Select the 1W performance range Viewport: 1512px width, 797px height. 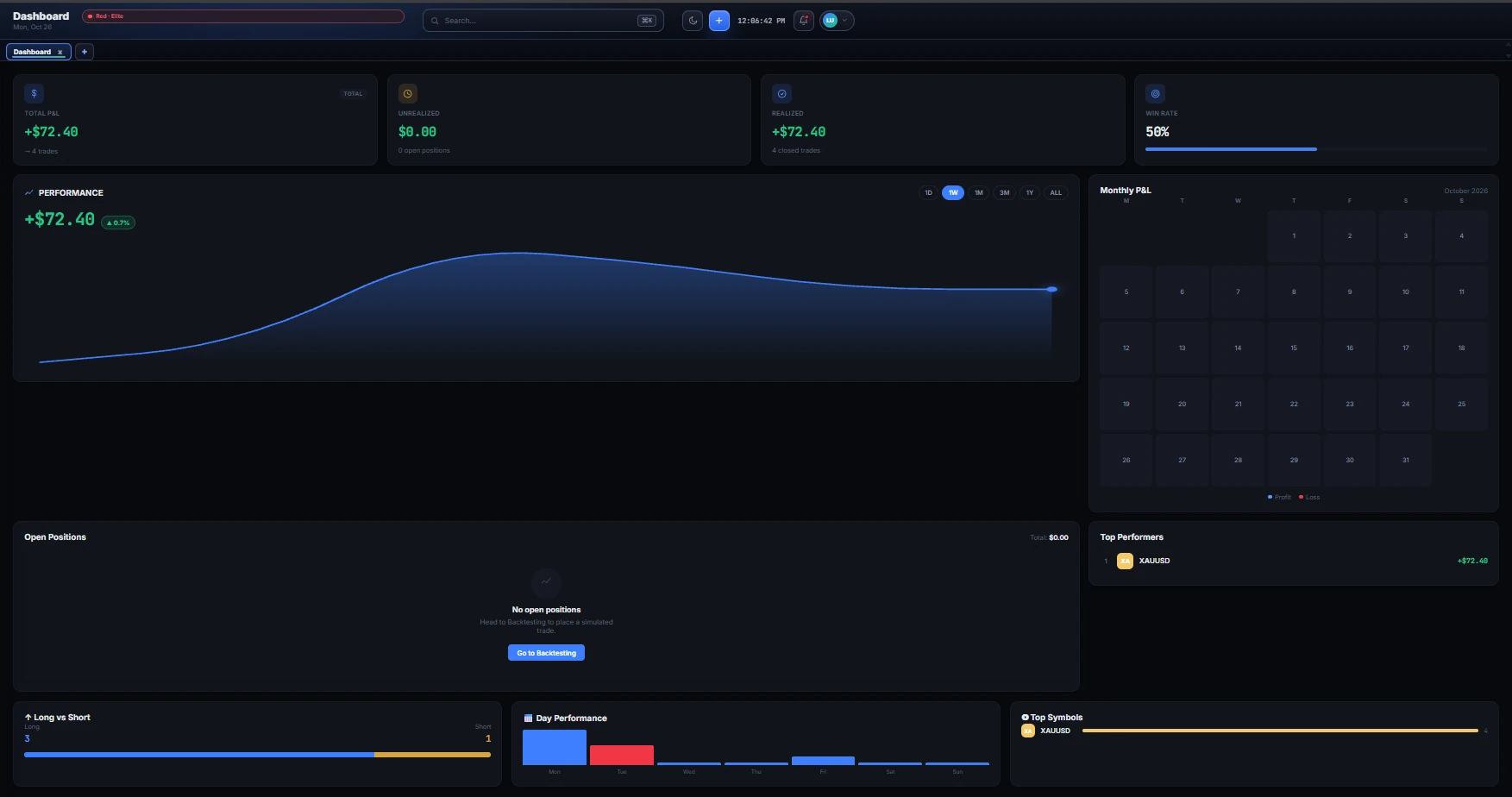pos(953,192)
